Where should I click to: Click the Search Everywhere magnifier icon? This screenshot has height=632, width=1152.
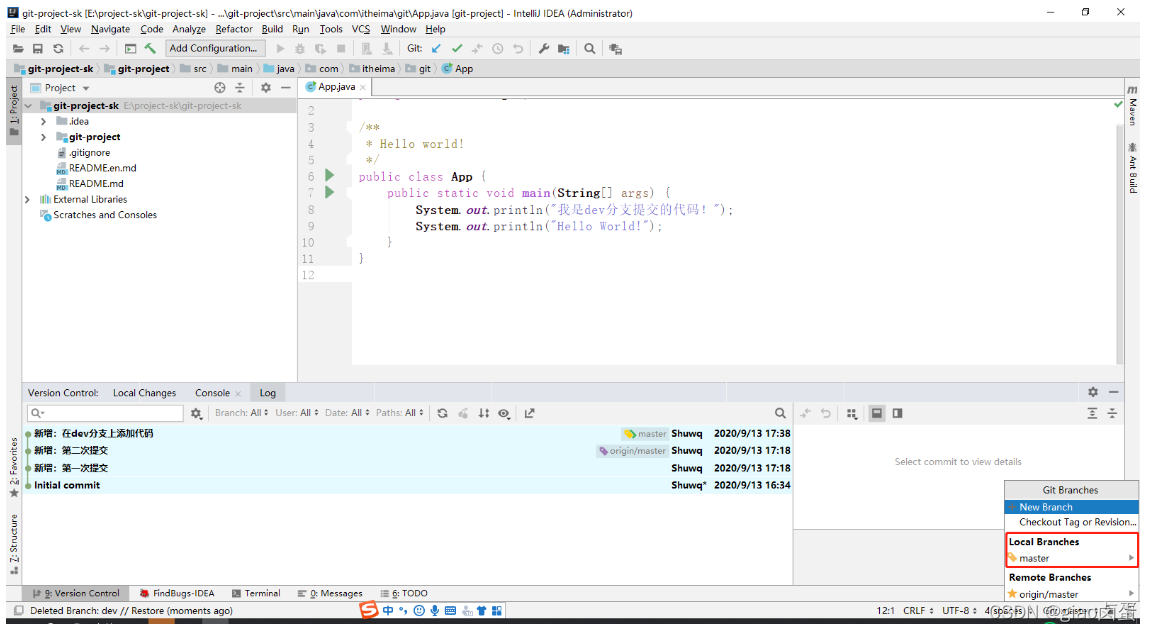coord(589,49)
